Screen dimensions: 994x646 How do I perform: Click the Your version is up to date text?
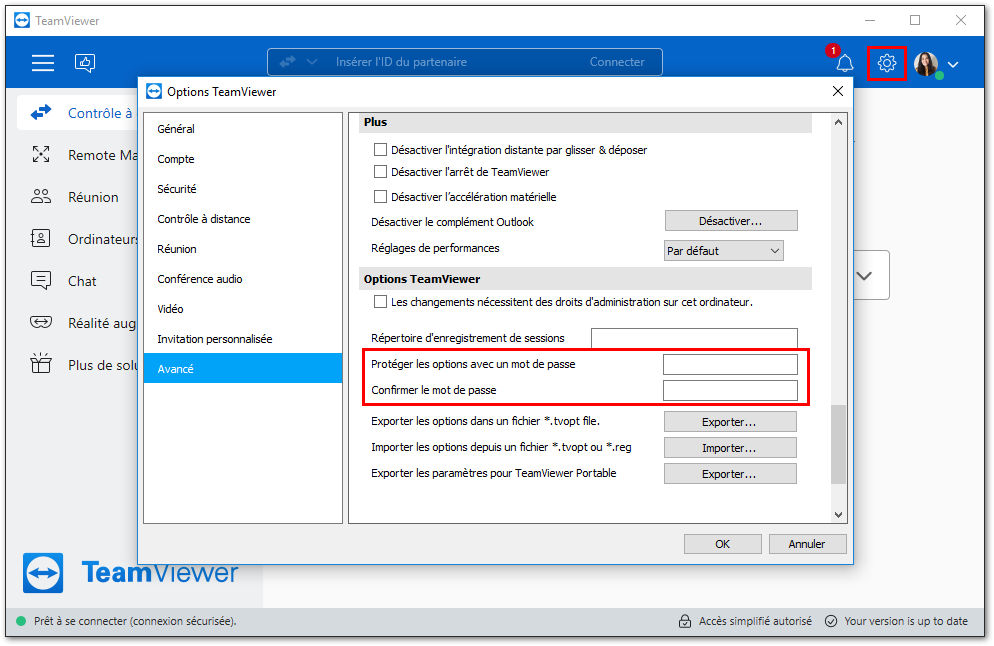pyautogui.click(x=906, y=621)
